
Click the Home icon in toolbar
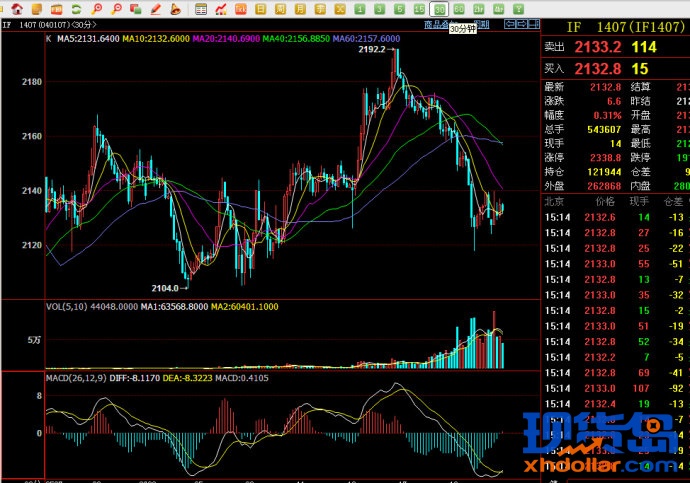point(17,9)
